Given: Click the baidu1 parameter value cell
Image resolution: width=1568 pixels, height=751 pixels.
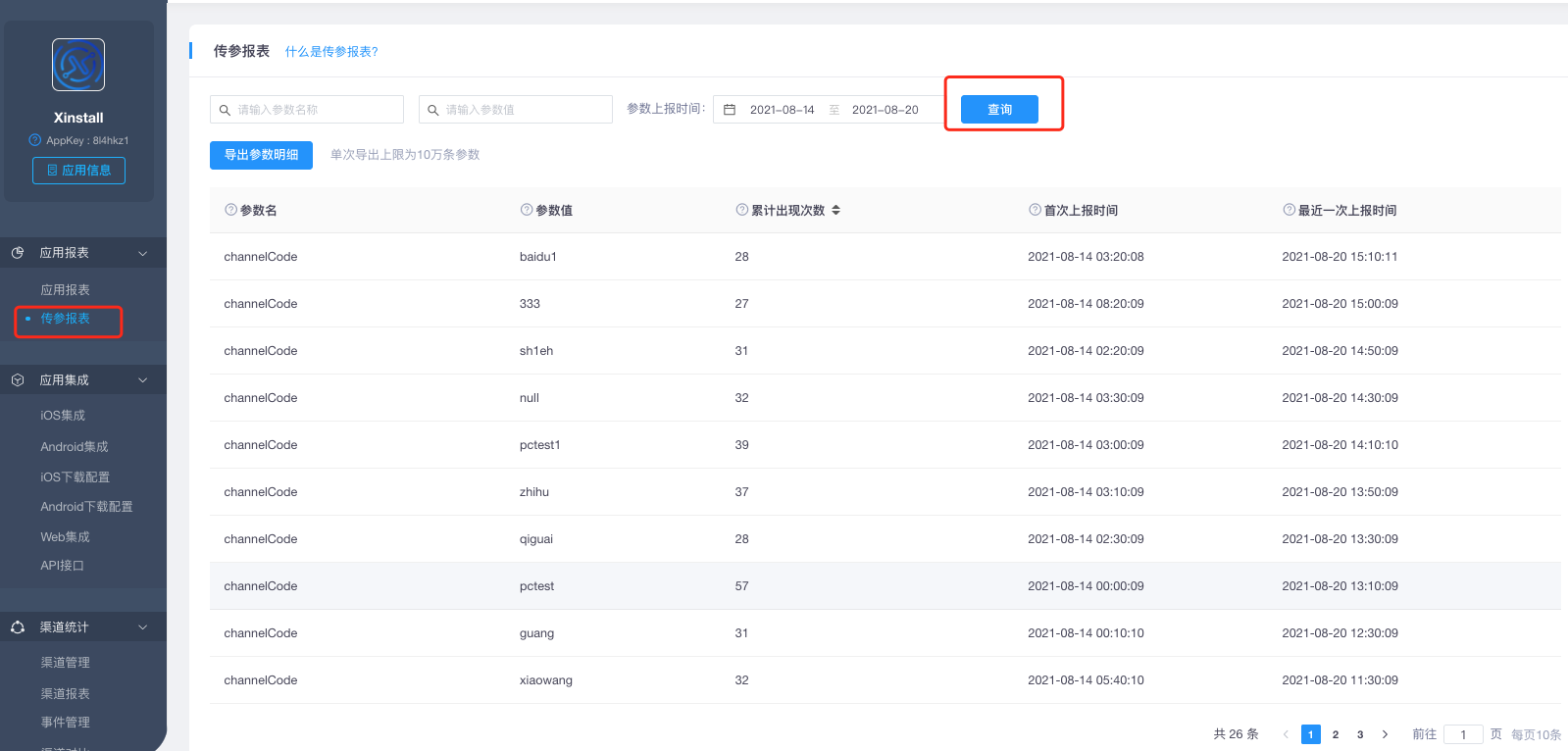Looking at the screenshot, I should coord(538,257).
